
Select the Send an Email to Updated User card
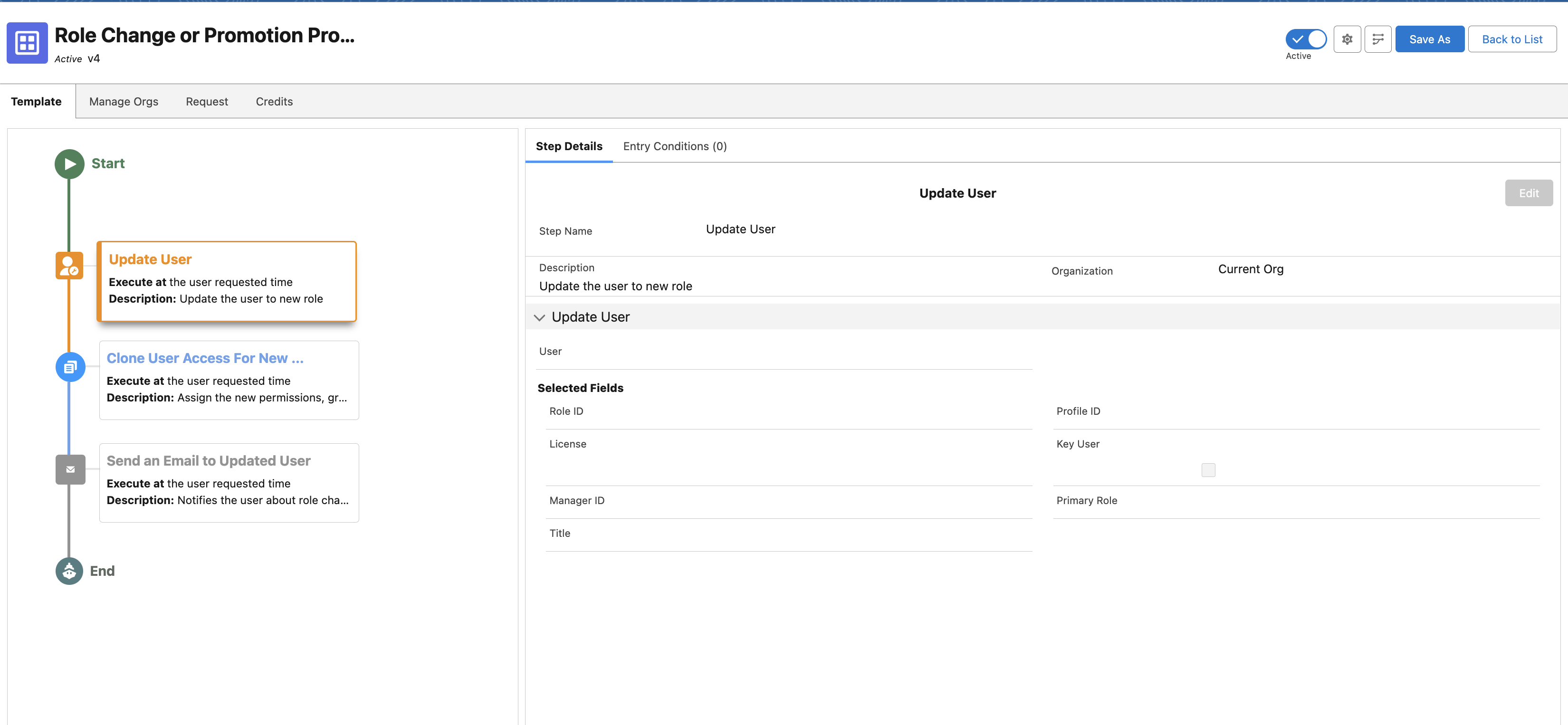point(229,482)
